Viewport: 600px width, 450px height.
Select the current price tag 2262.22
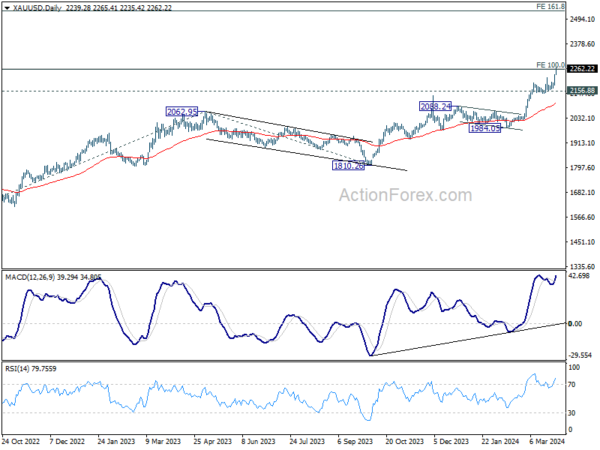point(582,69)
